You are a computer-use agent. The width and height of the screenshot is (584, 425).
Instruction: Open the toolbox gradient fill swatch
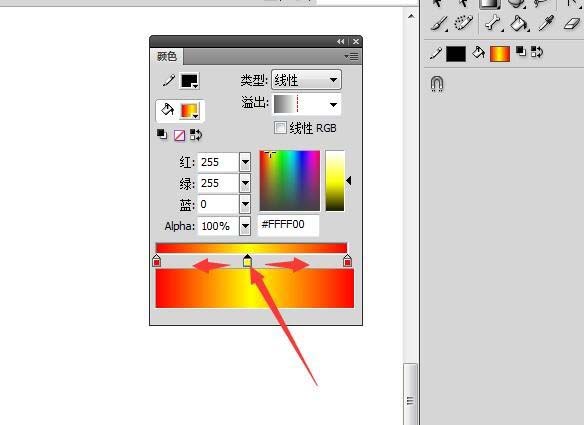point(500,54)
